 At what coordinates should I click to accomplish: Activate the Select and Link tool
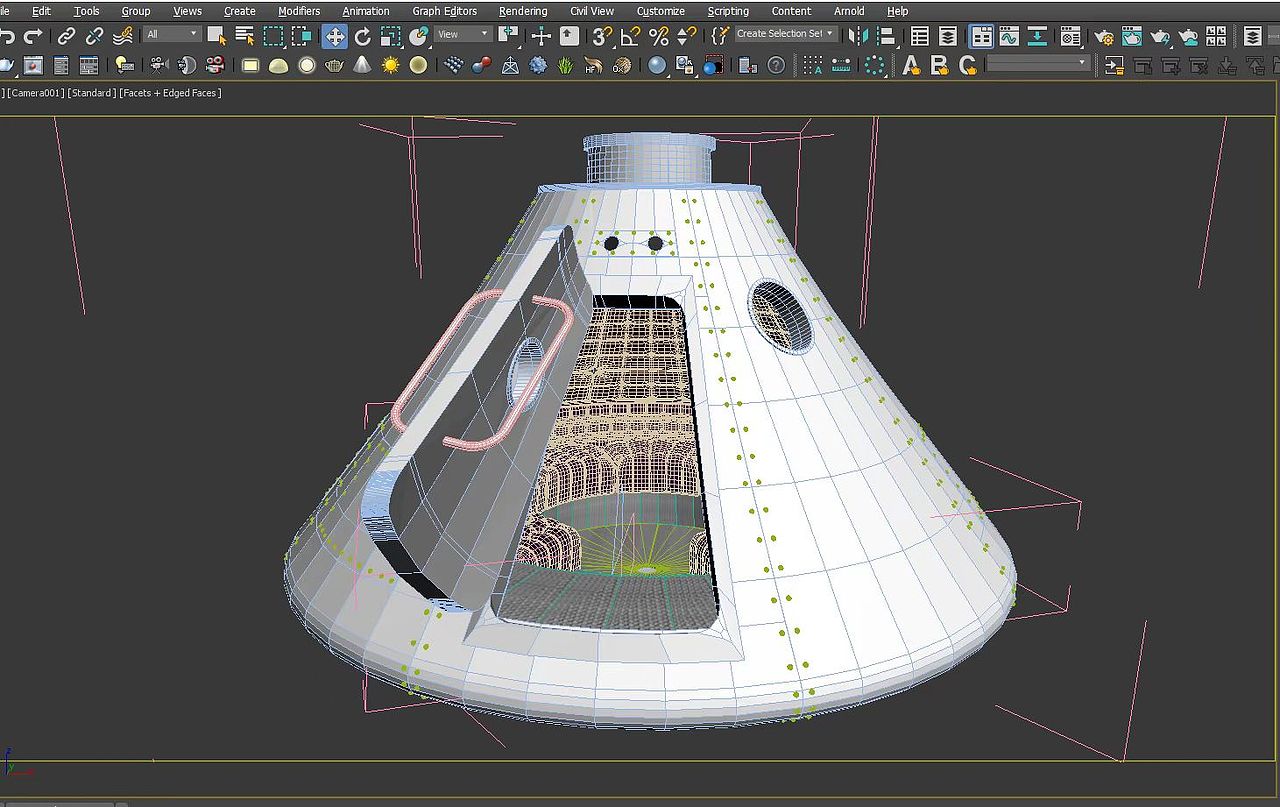66,37
